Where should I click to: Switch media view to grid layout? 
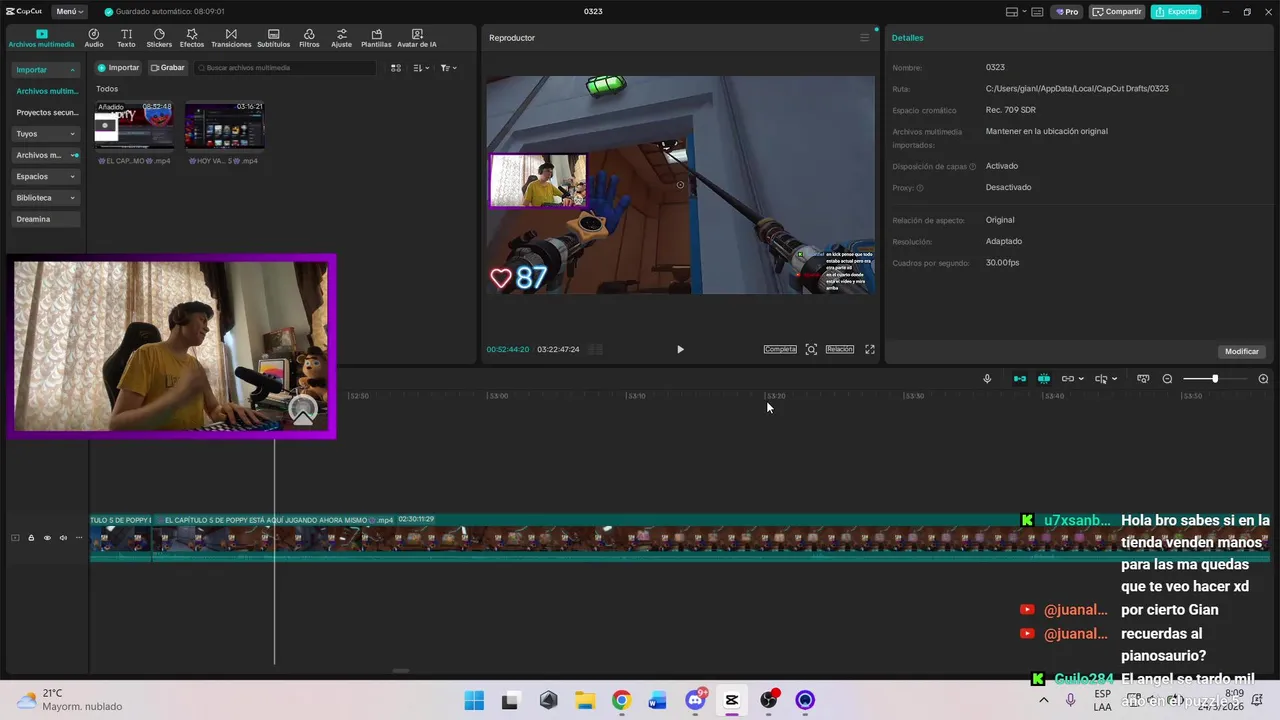pyautogui.click(x=396, y=68)
